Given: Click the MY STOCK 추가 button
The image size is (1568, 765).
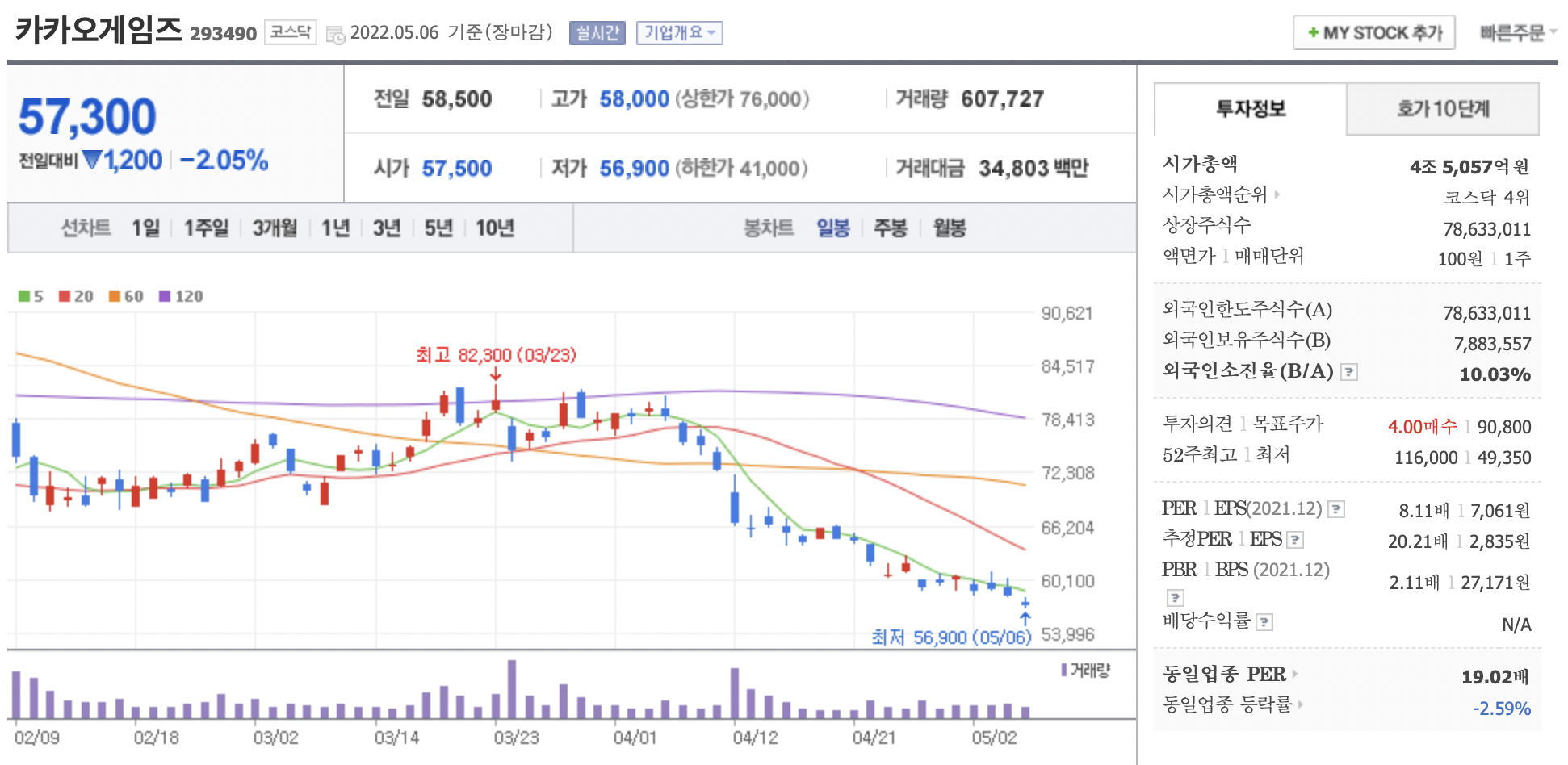Looking at the screenshot, I should click(1374, 33).
